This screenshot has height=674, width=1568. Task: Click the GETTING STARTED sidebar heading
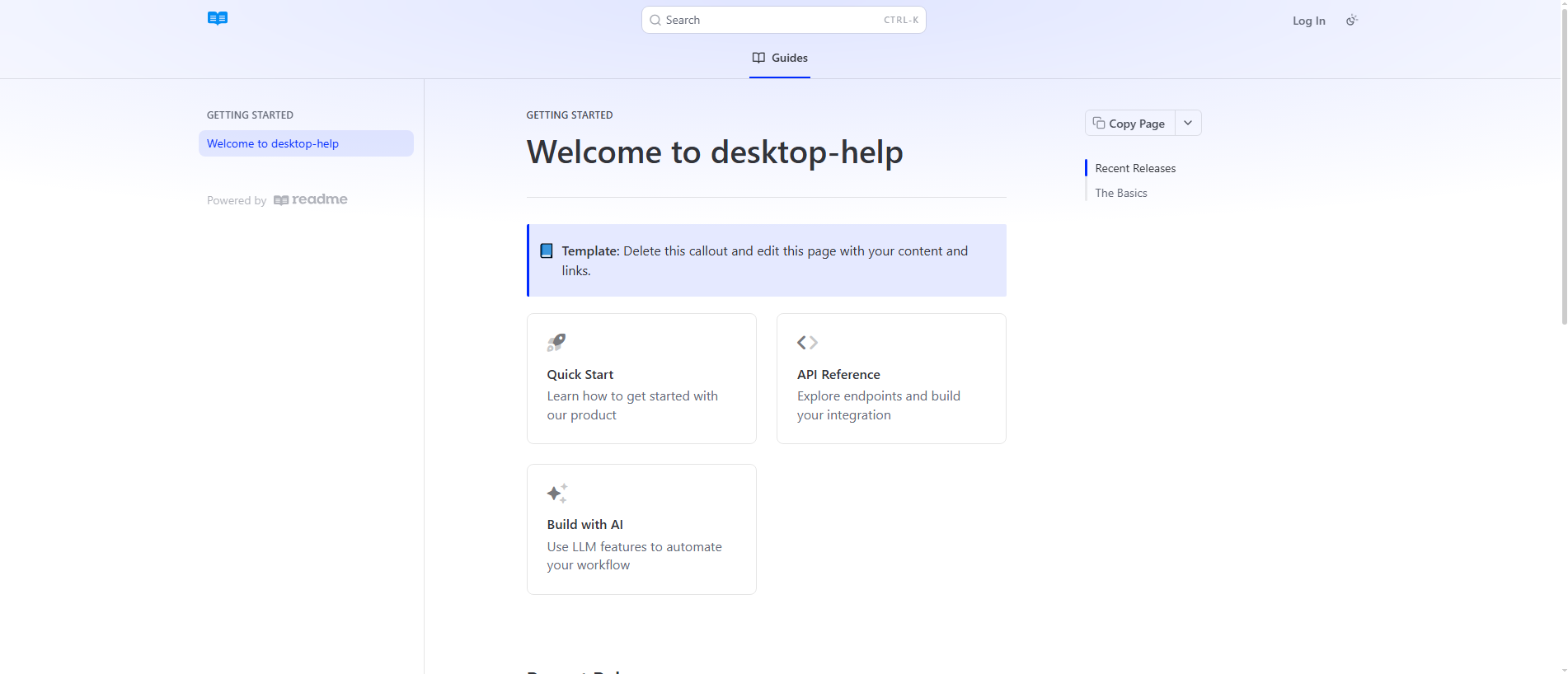coord(250,115)
